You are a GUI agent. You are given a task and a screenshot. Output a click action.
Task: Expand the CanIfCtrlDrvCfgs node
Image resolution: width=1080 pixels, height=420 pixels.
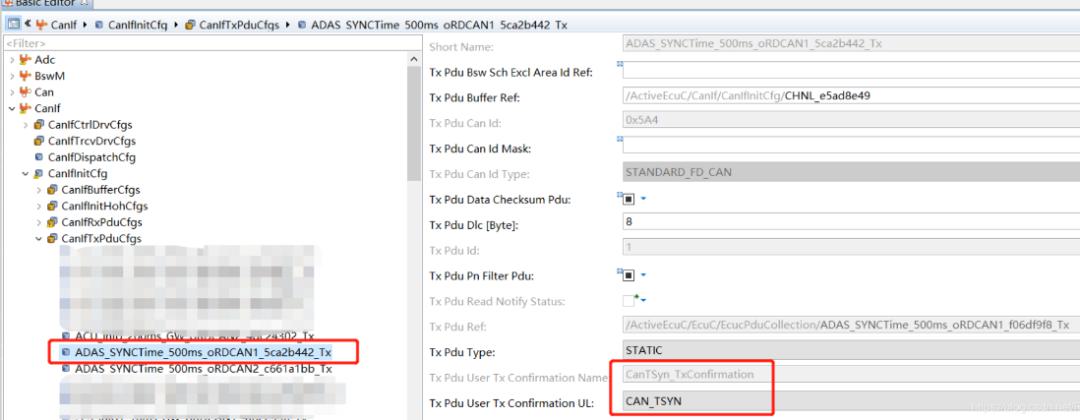click(25, 125)
